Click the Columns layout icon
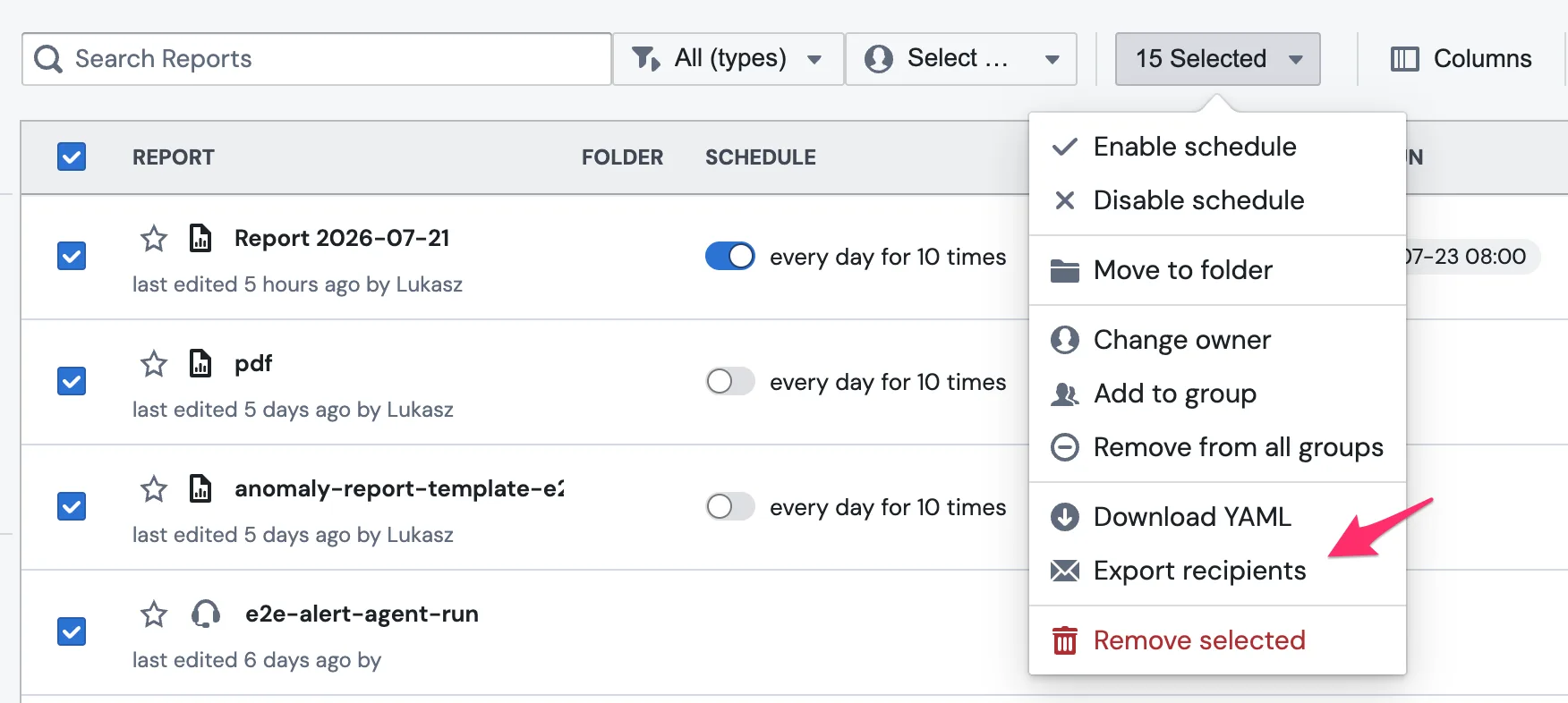 tap(1404, 59)
